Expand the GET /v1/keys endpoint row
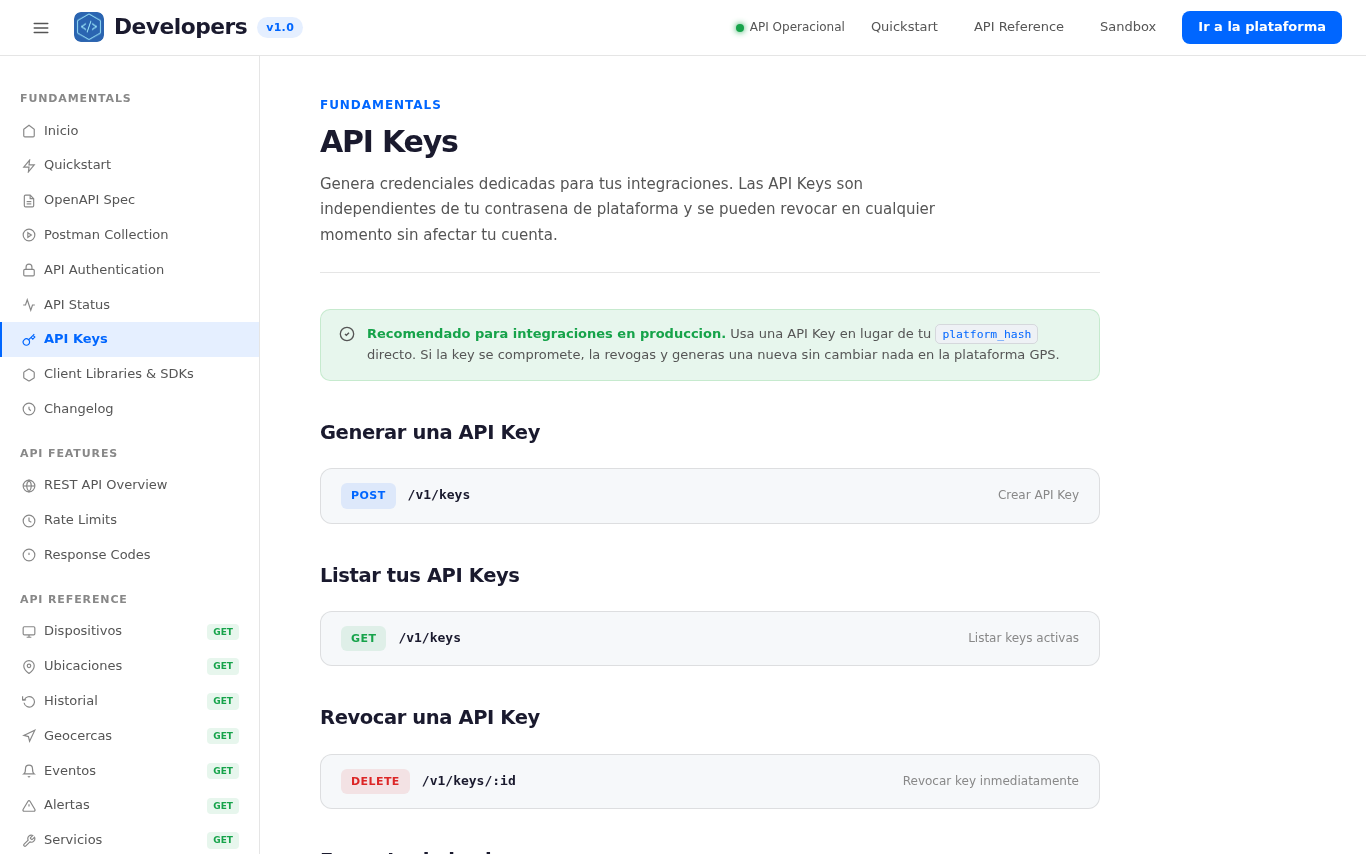 tap(710, 638)
